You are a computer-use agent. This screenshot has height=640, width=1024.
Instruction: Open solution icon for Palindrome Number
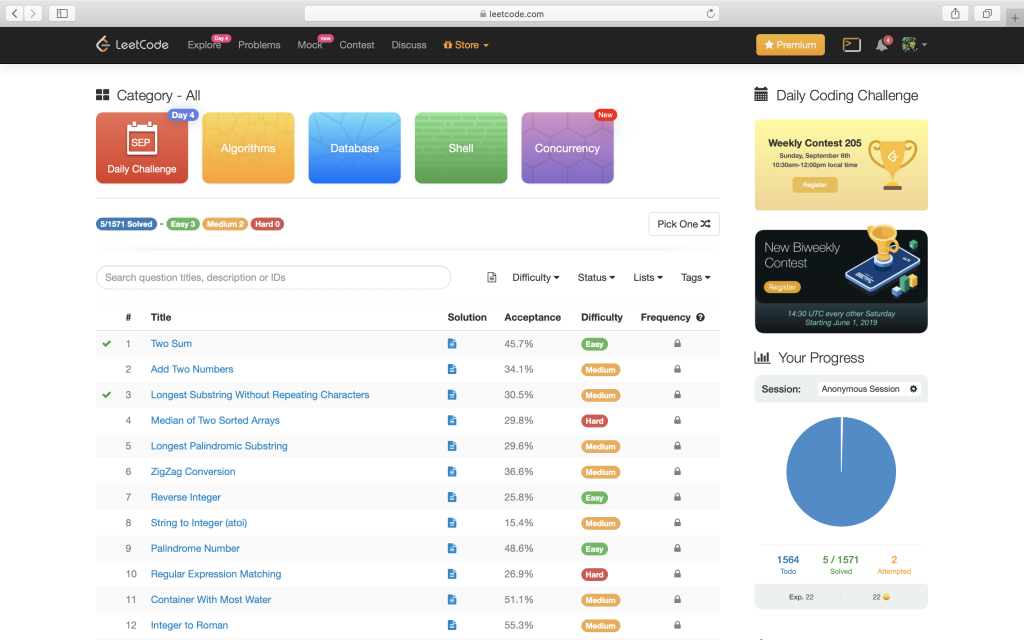pyautogui.click(x=452, y=549)
